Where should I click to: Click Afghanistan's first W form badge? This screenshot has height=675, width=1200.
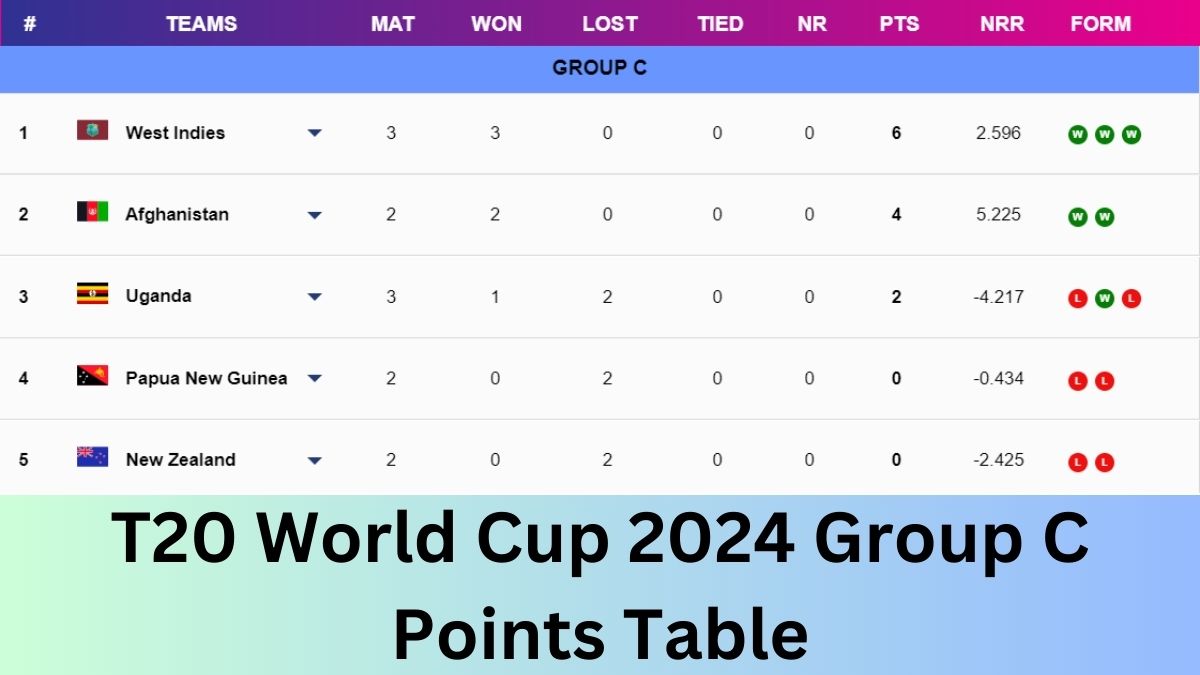(x=1077, y=217)
